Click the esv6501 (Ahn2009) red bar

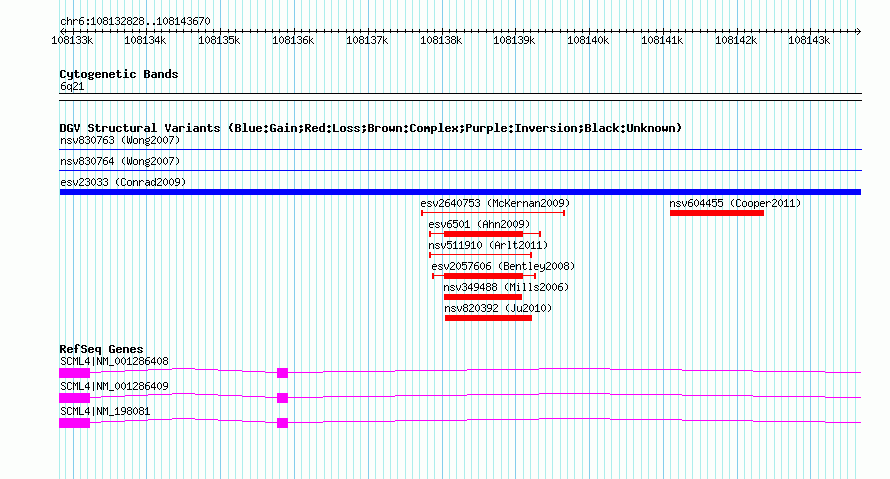[483, 234]
